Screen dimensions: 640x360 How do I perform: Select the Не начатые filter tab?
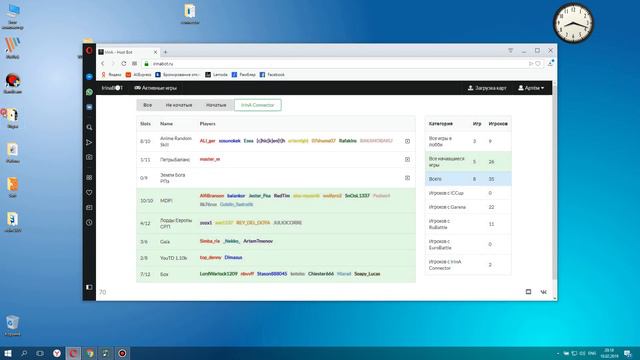(x=179, y=105)
